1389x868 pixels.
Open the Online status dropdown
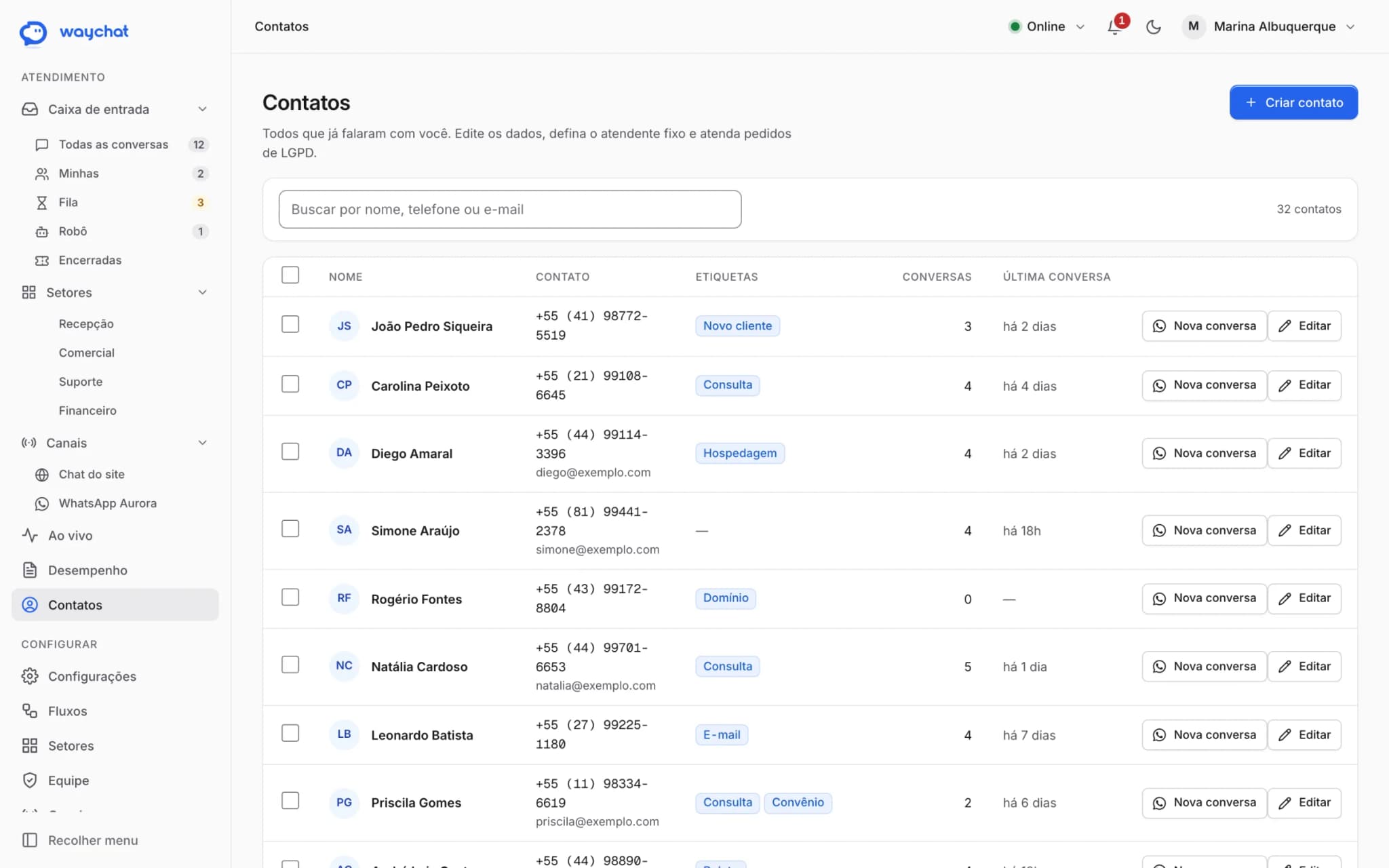1046,26
